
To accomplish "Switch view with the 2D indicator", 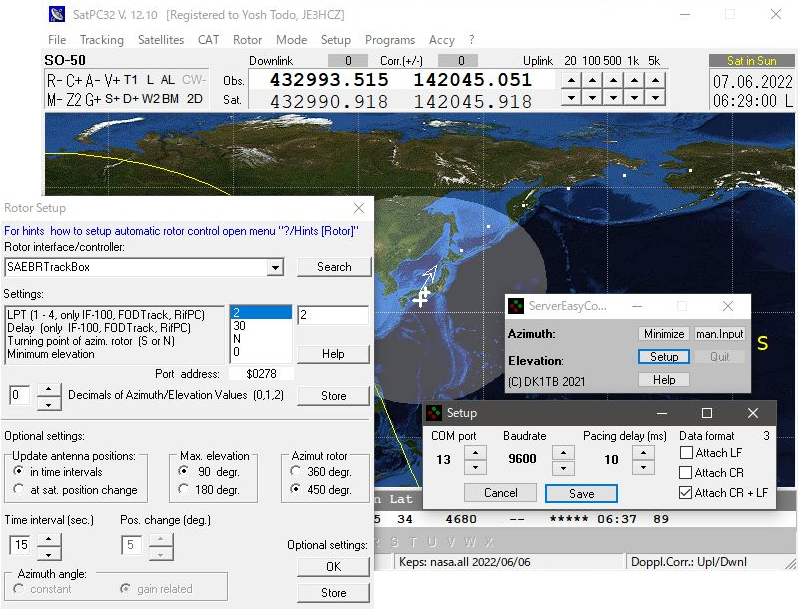I will pos(194,99).
